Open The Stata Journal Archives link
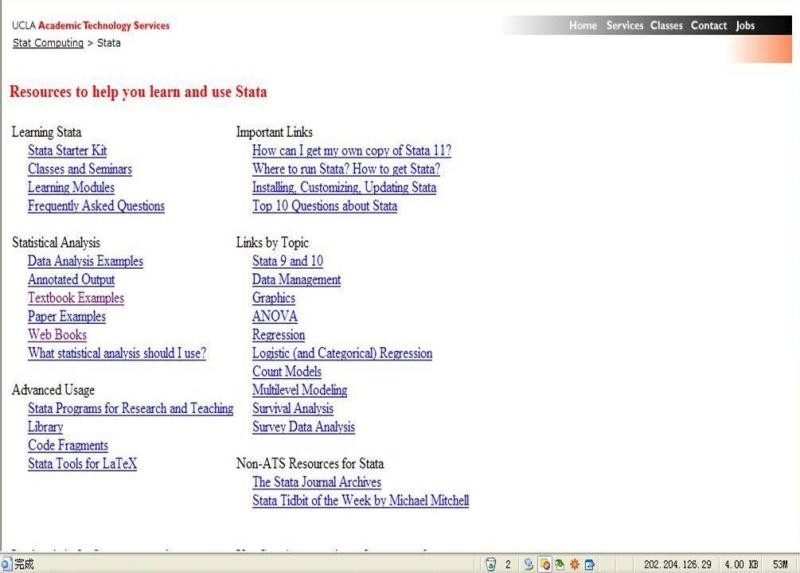 316,482
